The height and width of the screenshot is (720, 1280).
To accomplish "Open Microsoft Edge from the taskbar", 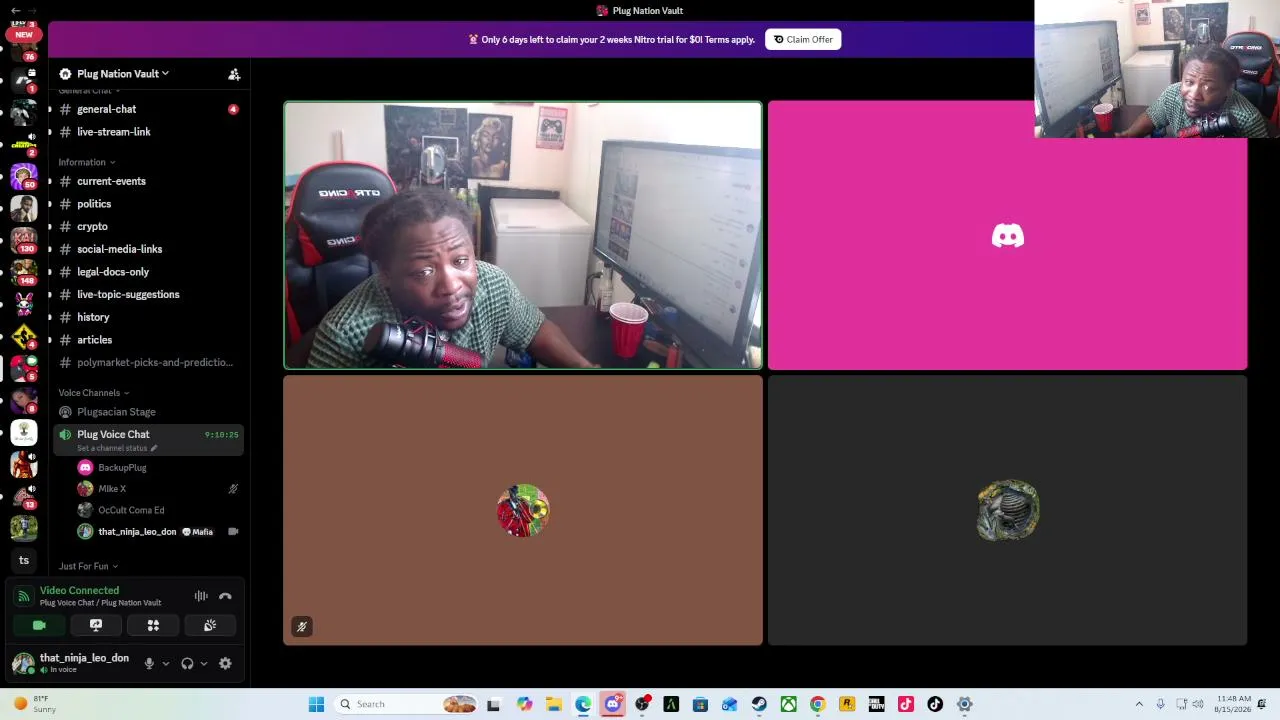I will pyautogui.click(x=583, y=704).
